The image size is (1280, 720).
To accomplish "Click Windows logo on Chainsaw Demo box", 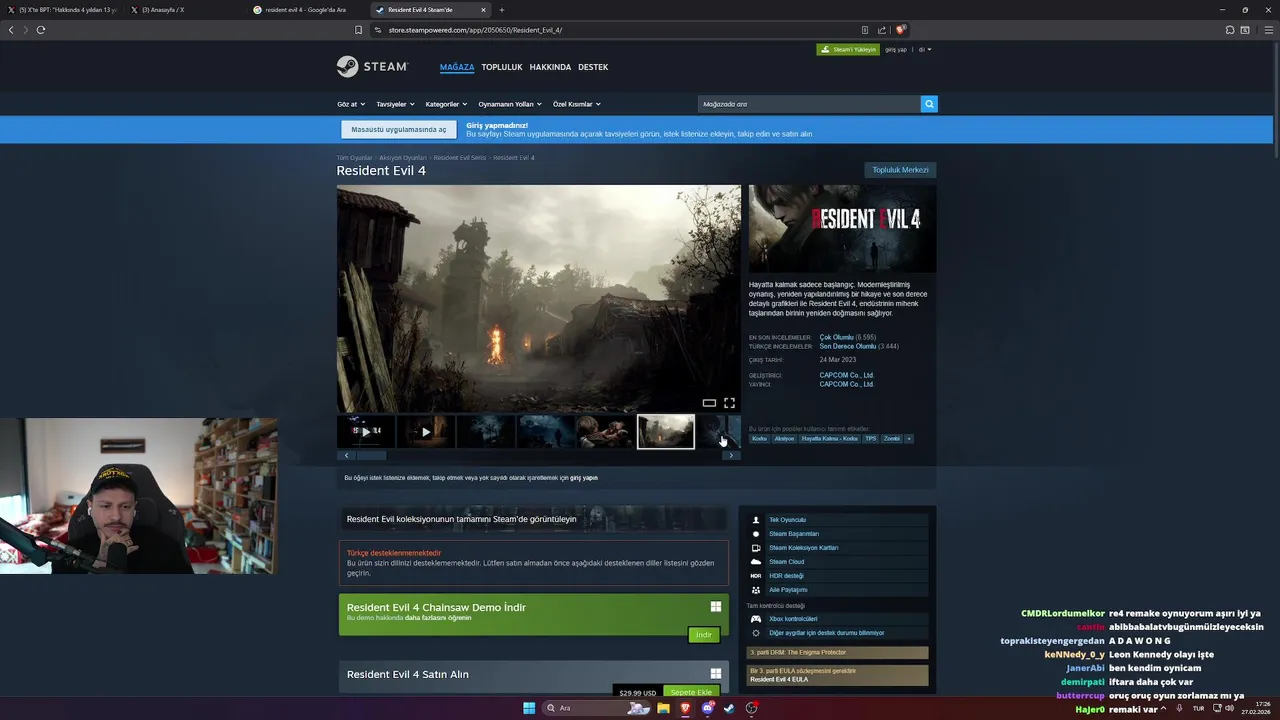I will tap(716, 607).
